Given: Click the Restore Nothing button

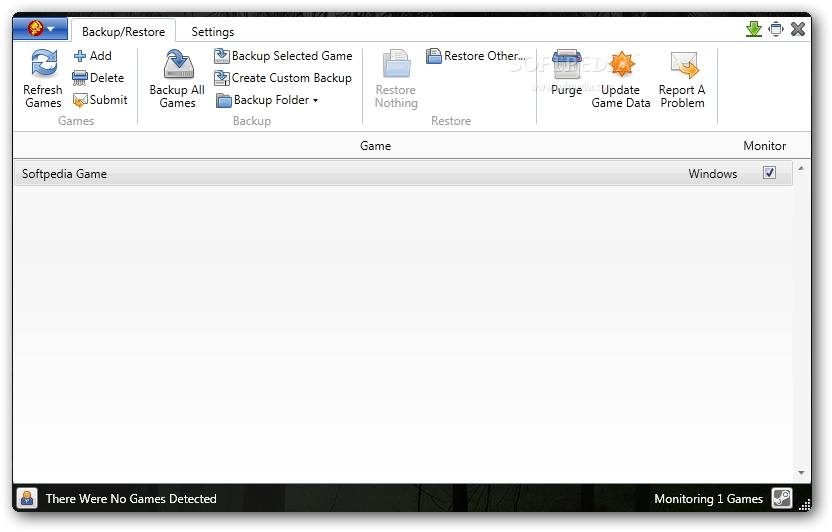Looking at the screenshot, I should click(x=396, y=79).
